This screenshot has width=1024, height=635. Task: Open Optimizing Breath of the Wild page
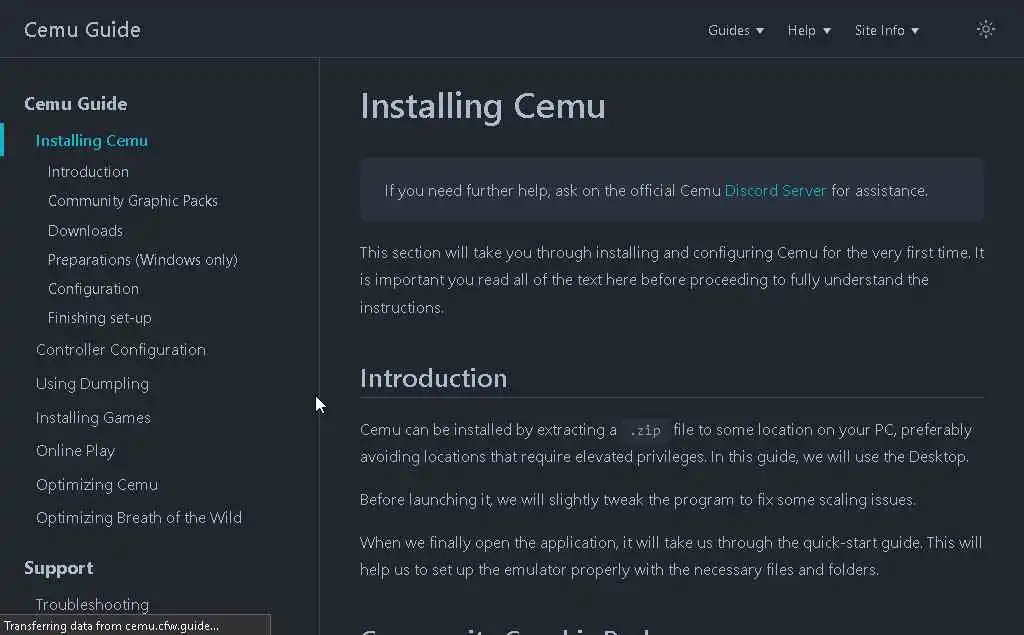point(138,518)
